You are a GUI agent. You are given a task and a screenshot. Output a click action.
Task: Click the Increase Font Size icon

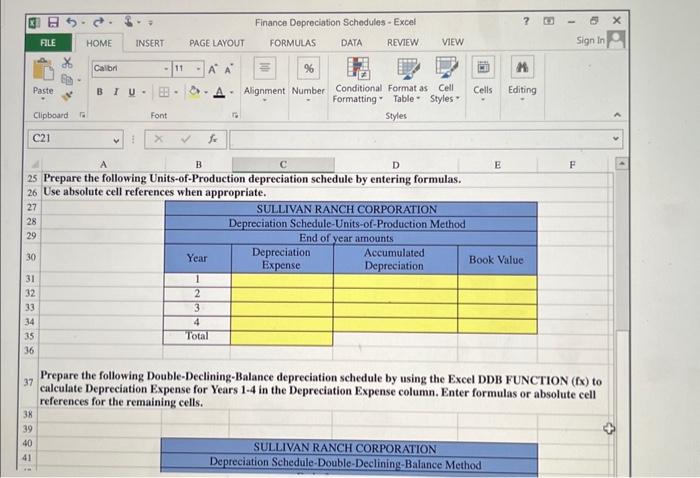212,69
